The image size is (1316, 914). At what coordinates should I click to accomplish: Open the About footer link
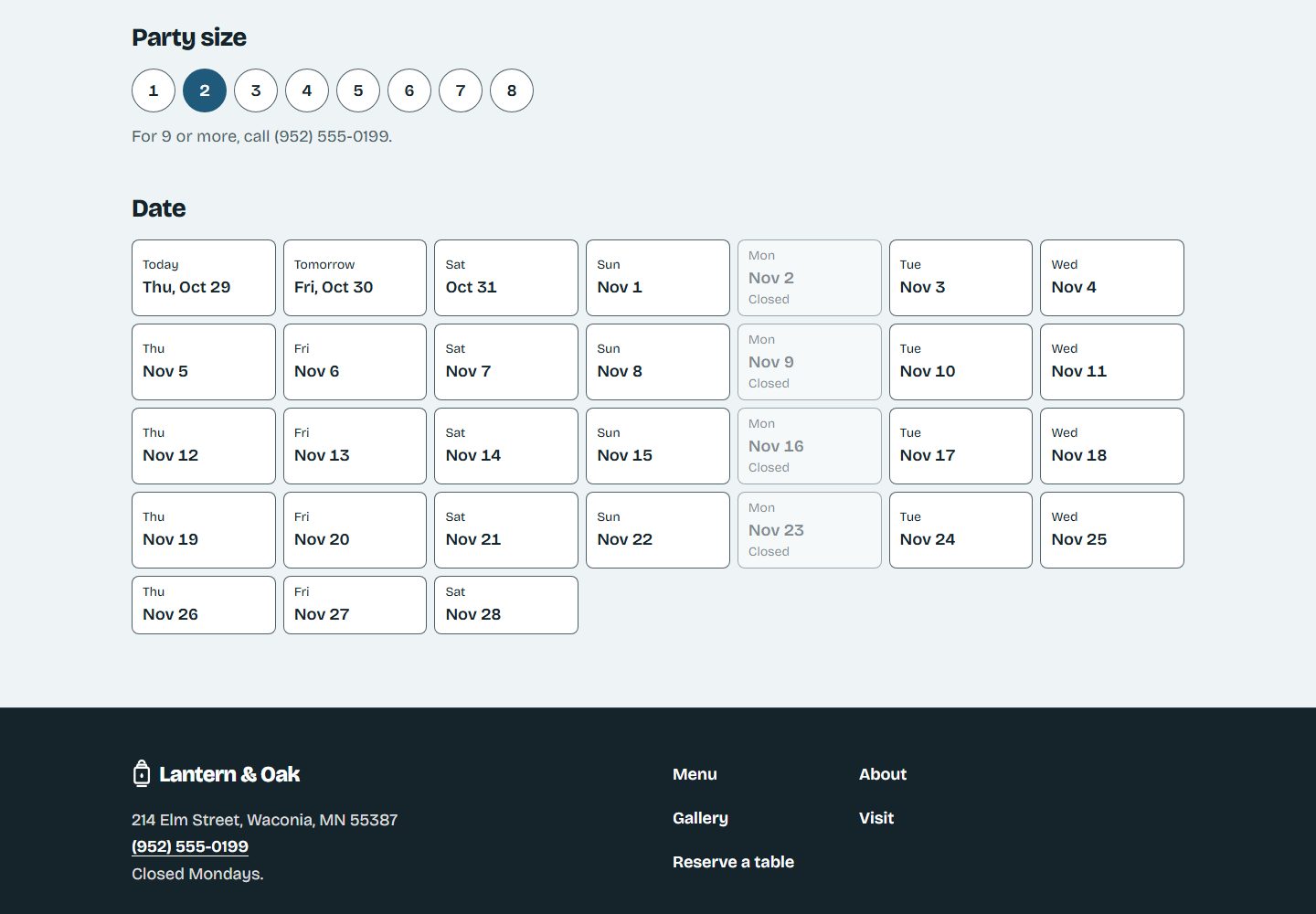(883, 774)
